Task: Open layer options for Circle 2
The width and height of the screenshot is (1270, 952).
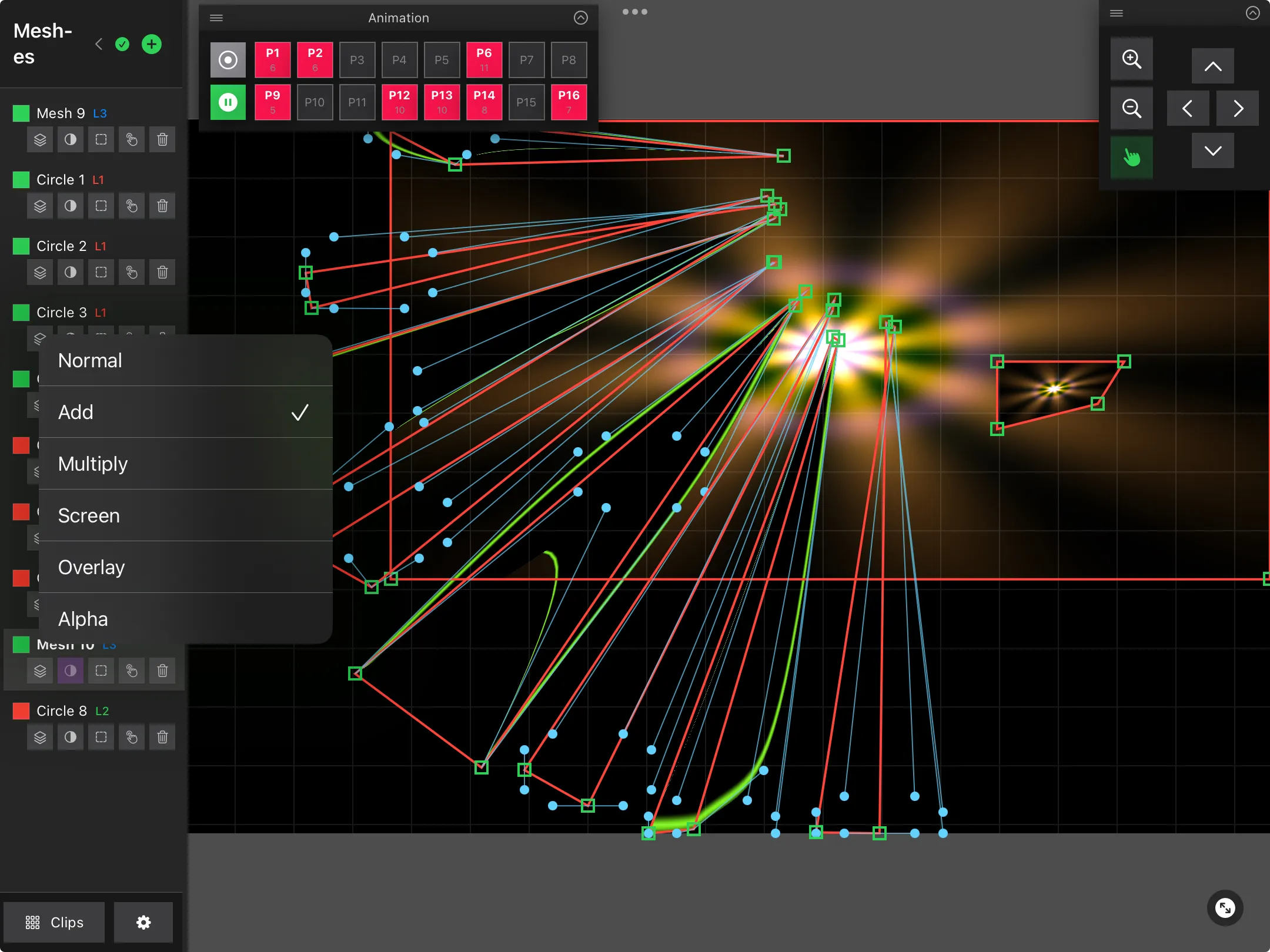Action: pyautogui.click(x=40, y=273)
